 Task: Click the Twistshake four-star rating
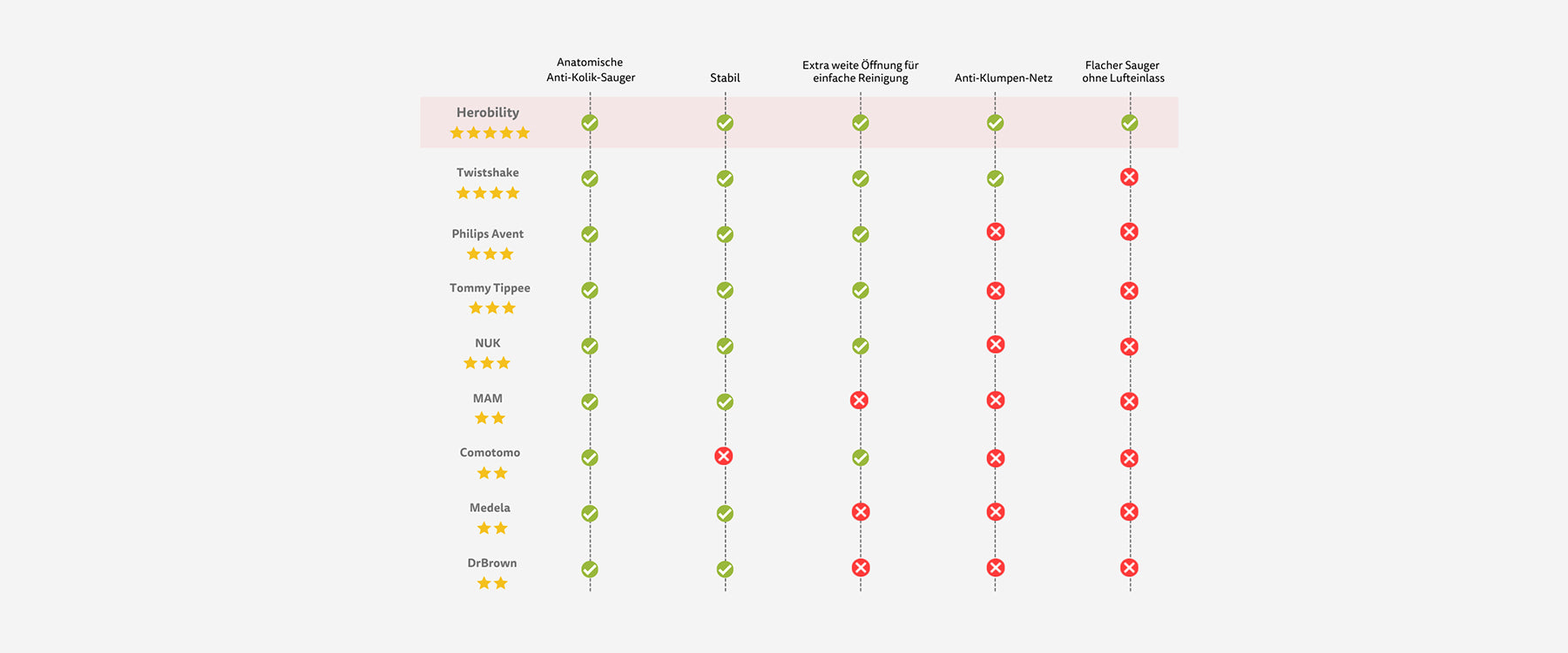point(488,193)
